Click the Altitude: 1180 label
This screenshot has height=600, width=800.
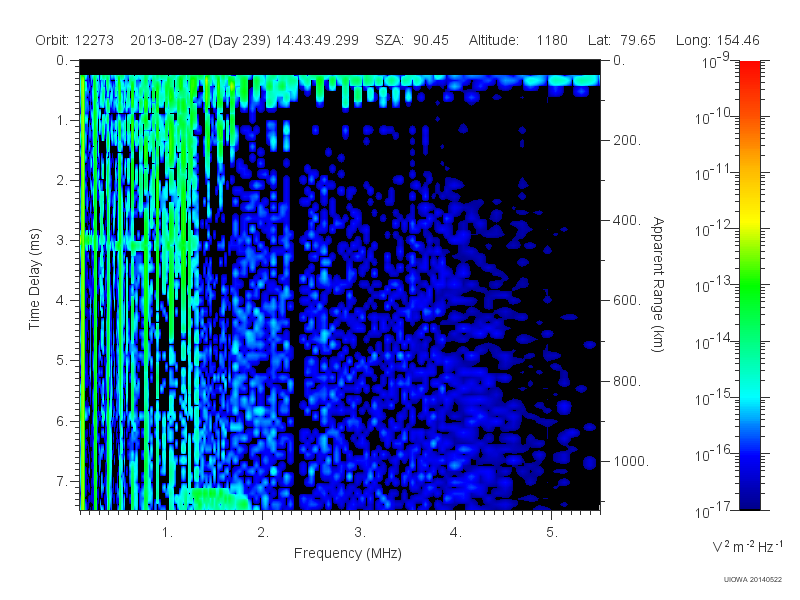518,40
